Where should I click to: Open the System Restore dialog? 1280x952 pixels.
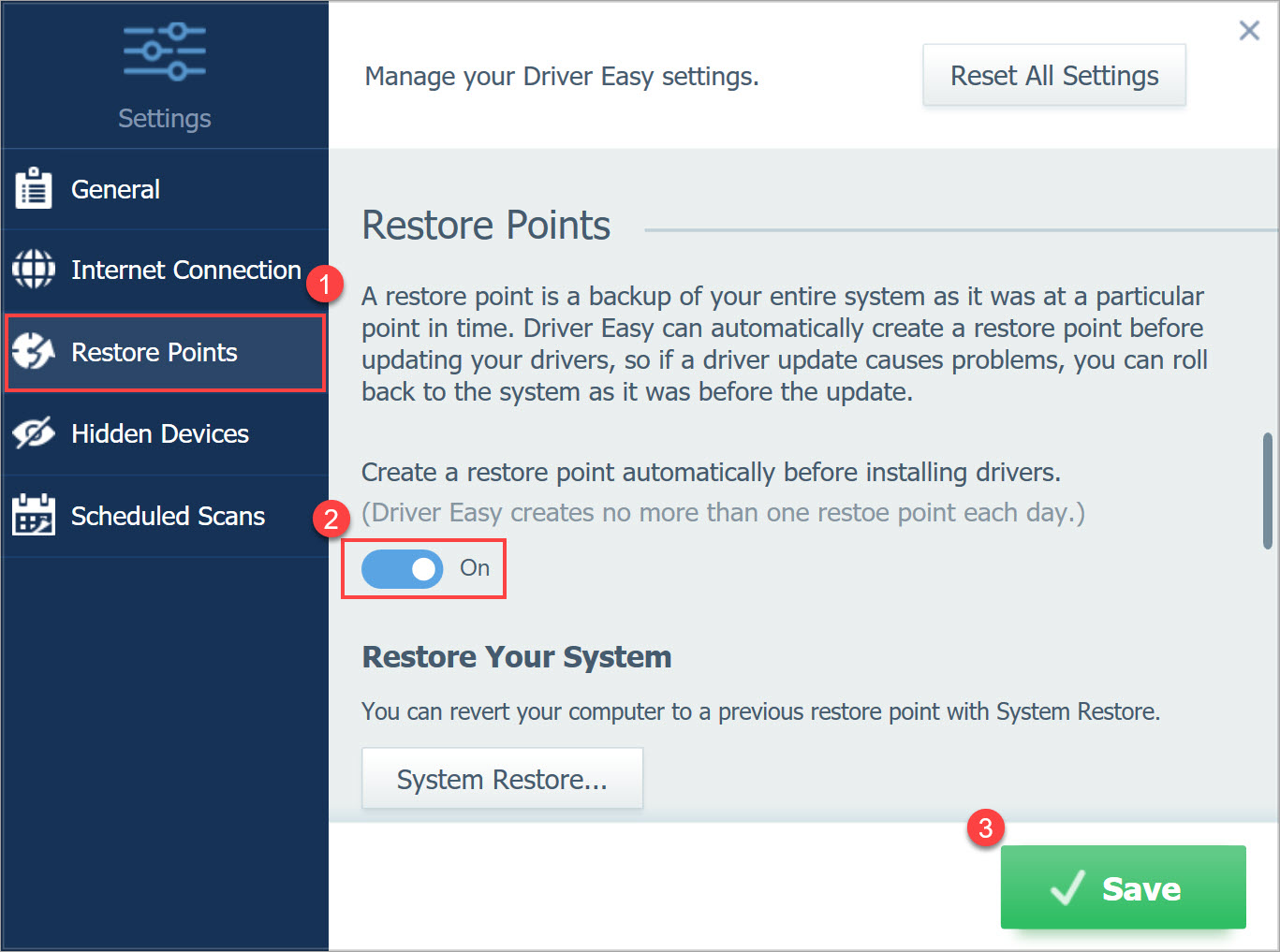(x=502, y=778)
